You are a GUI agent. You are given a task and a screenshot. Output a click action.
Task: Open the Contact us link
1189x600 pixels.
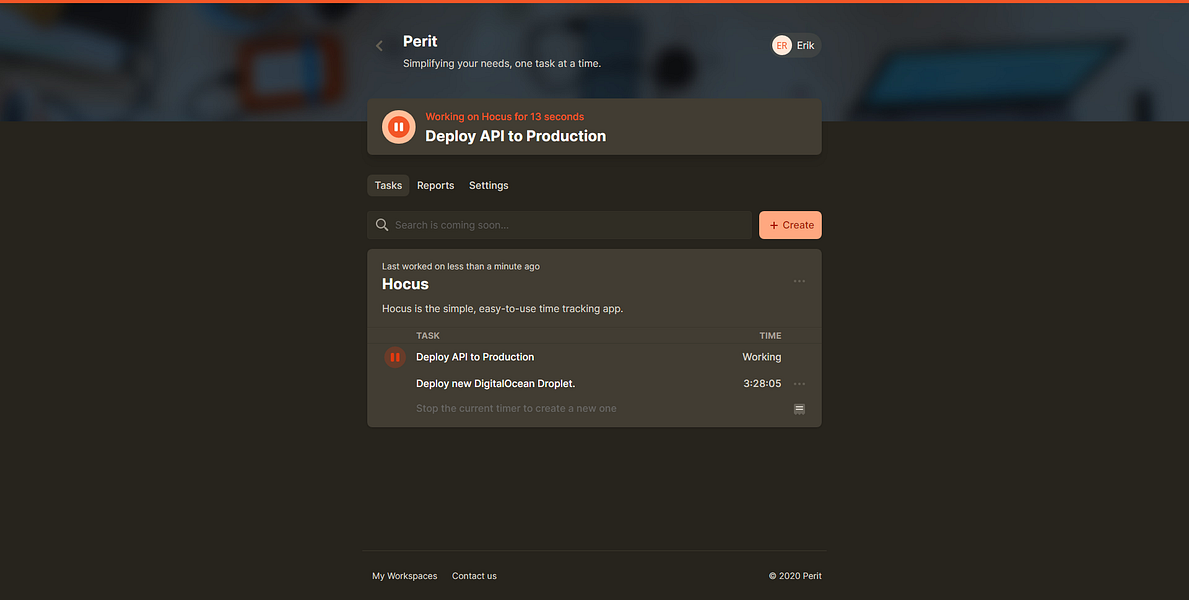coord(474,576)
